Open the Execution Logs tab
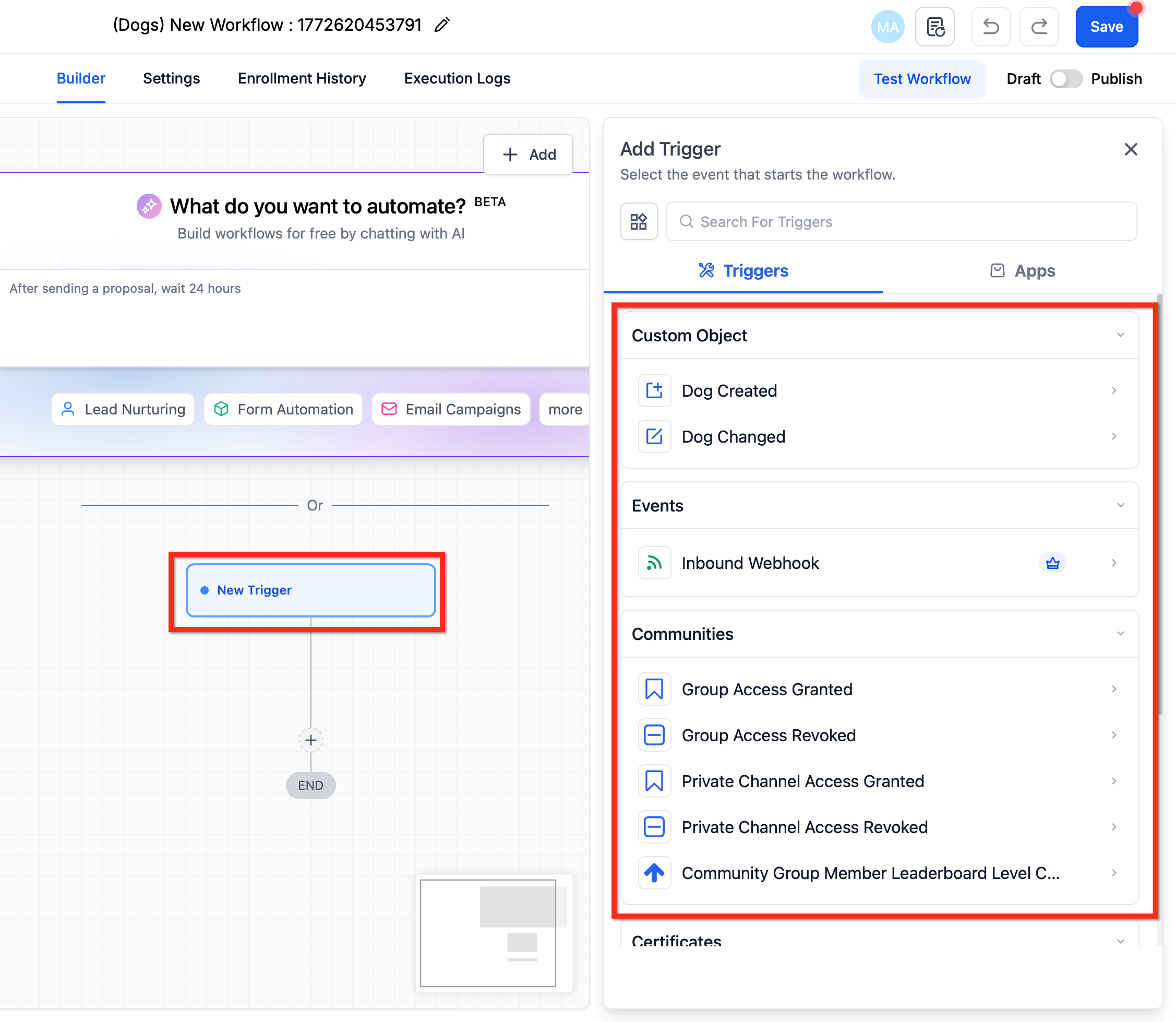 [x=457, y=79]
